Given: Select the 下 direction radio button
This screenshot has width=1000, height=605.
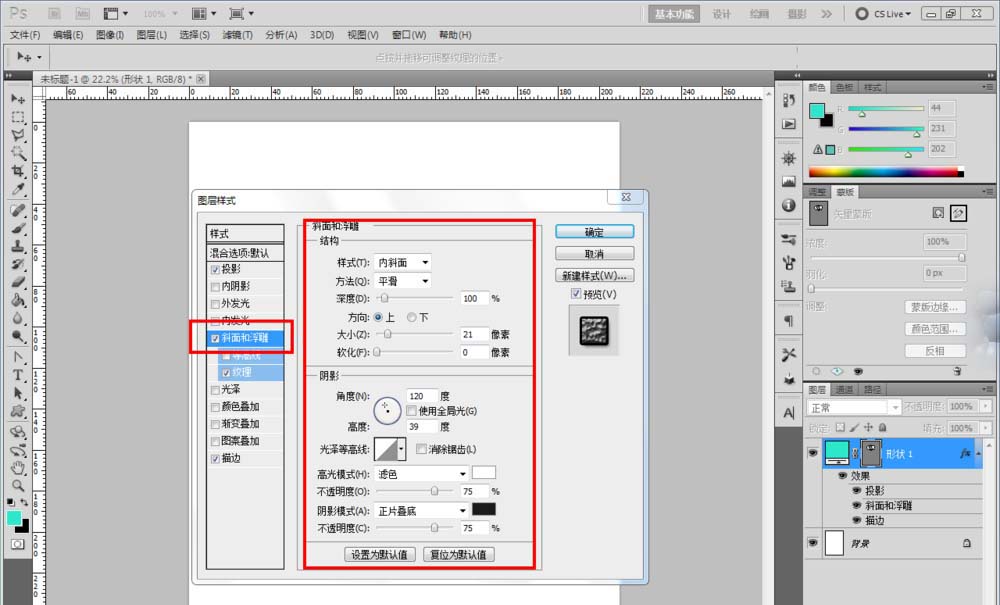Looking at the screenshot, I should coord(411,317).
